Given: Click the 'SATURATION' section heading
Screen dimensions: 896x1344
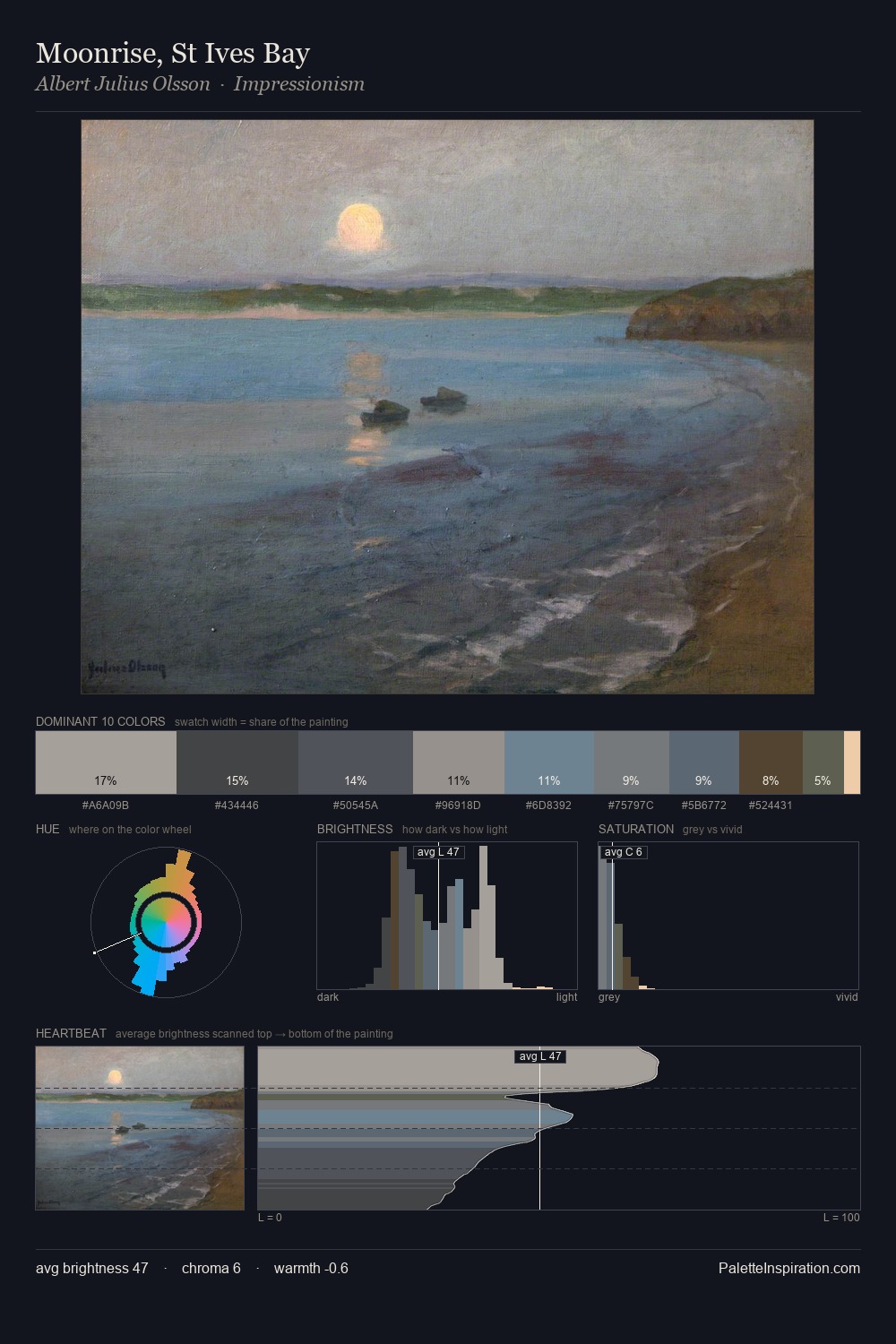Looking at the screenshot, I should (x=636, y=829).
